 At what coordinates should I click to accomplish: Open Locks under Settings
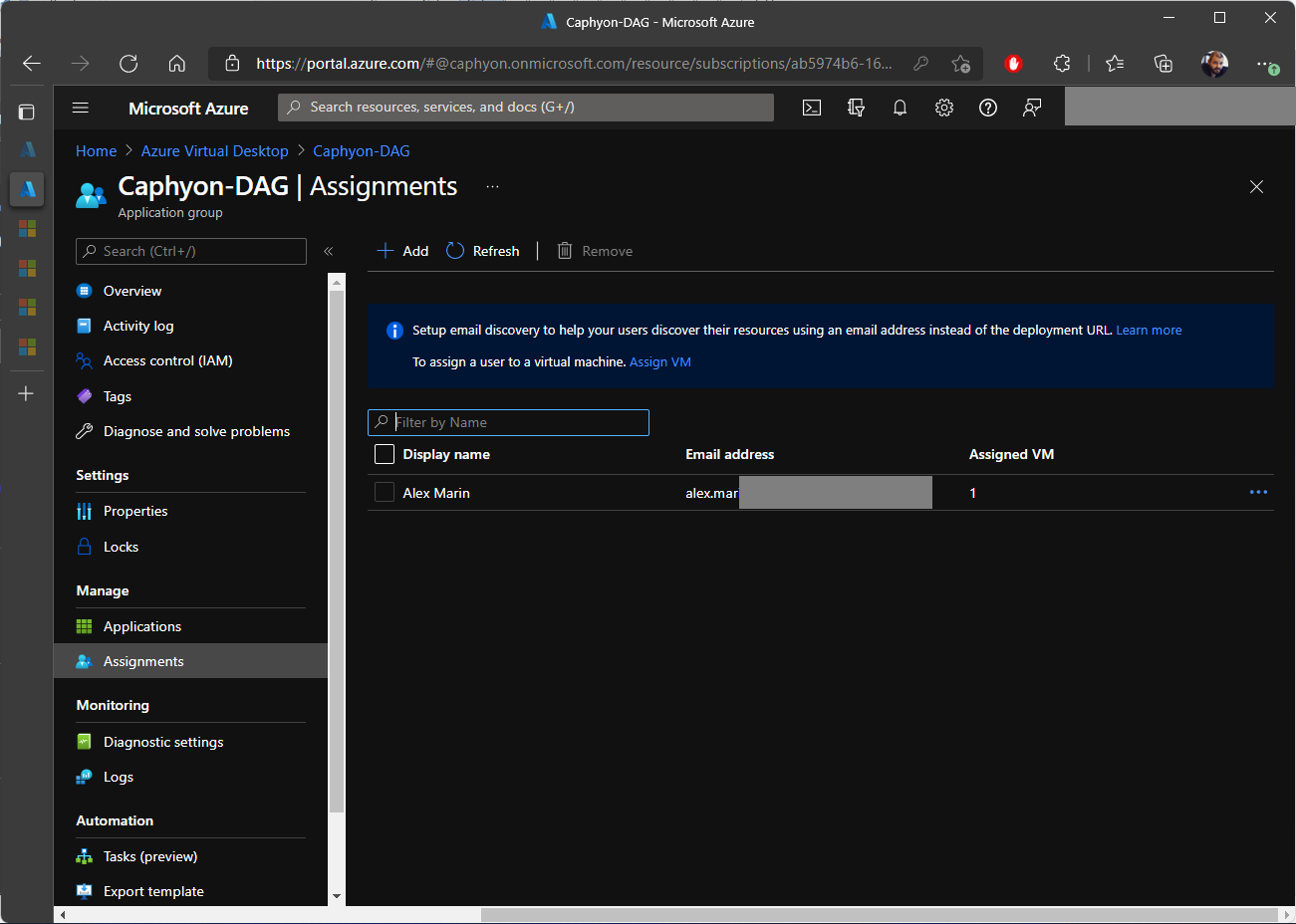coord(190,547)
